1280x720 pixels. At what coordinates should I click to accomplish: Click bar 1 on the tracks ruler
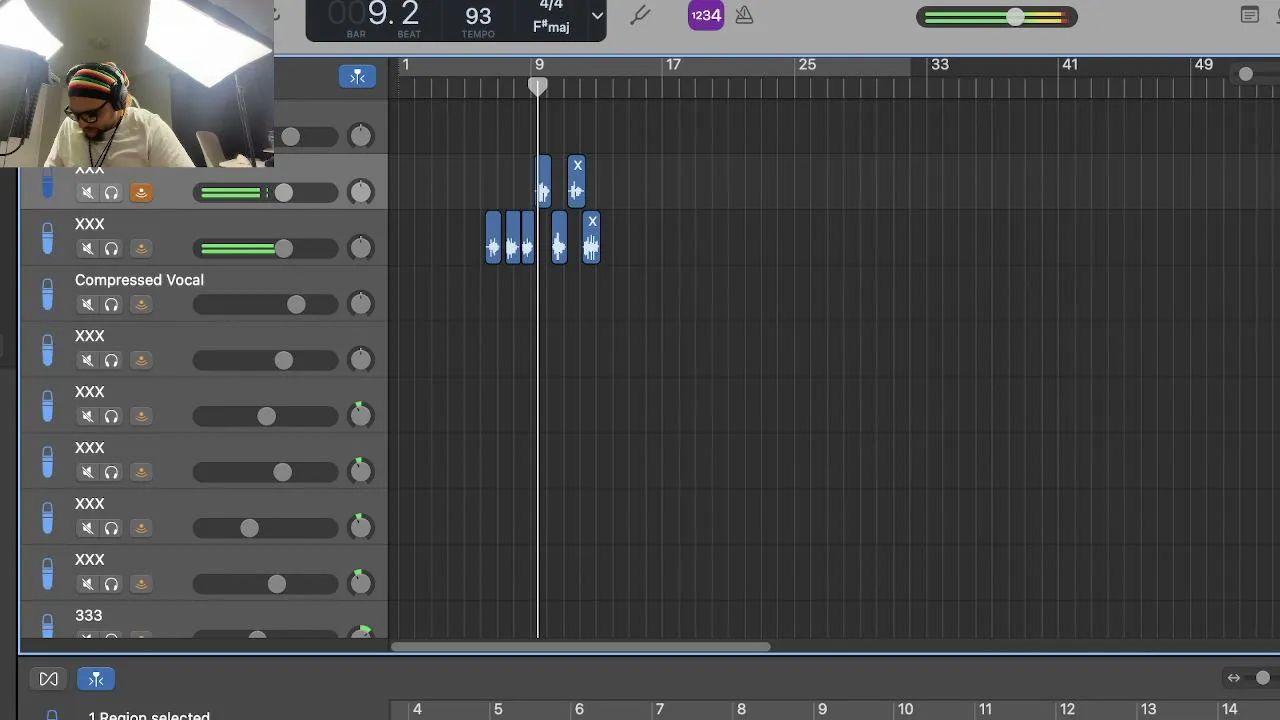(x=405, y=65)
